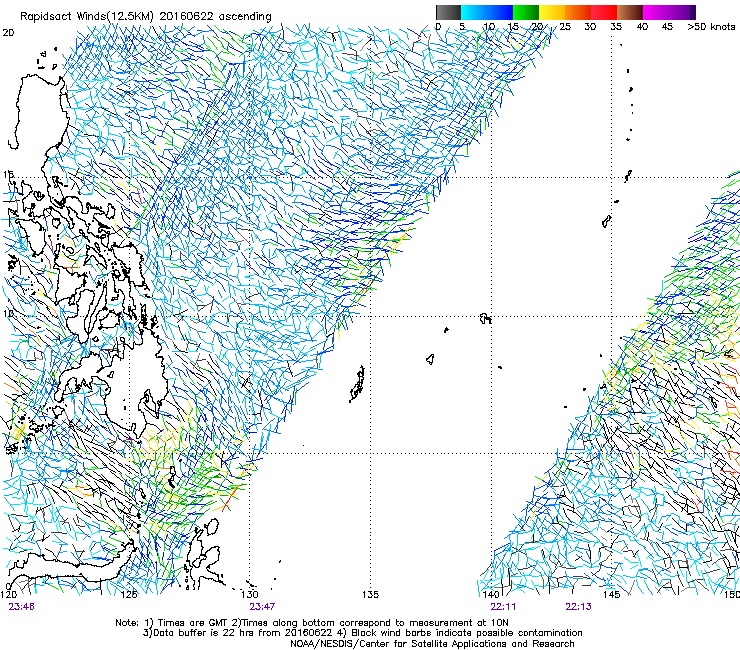
Task: Click longitude label '125' on bottom axis
Action: (129, 594)
